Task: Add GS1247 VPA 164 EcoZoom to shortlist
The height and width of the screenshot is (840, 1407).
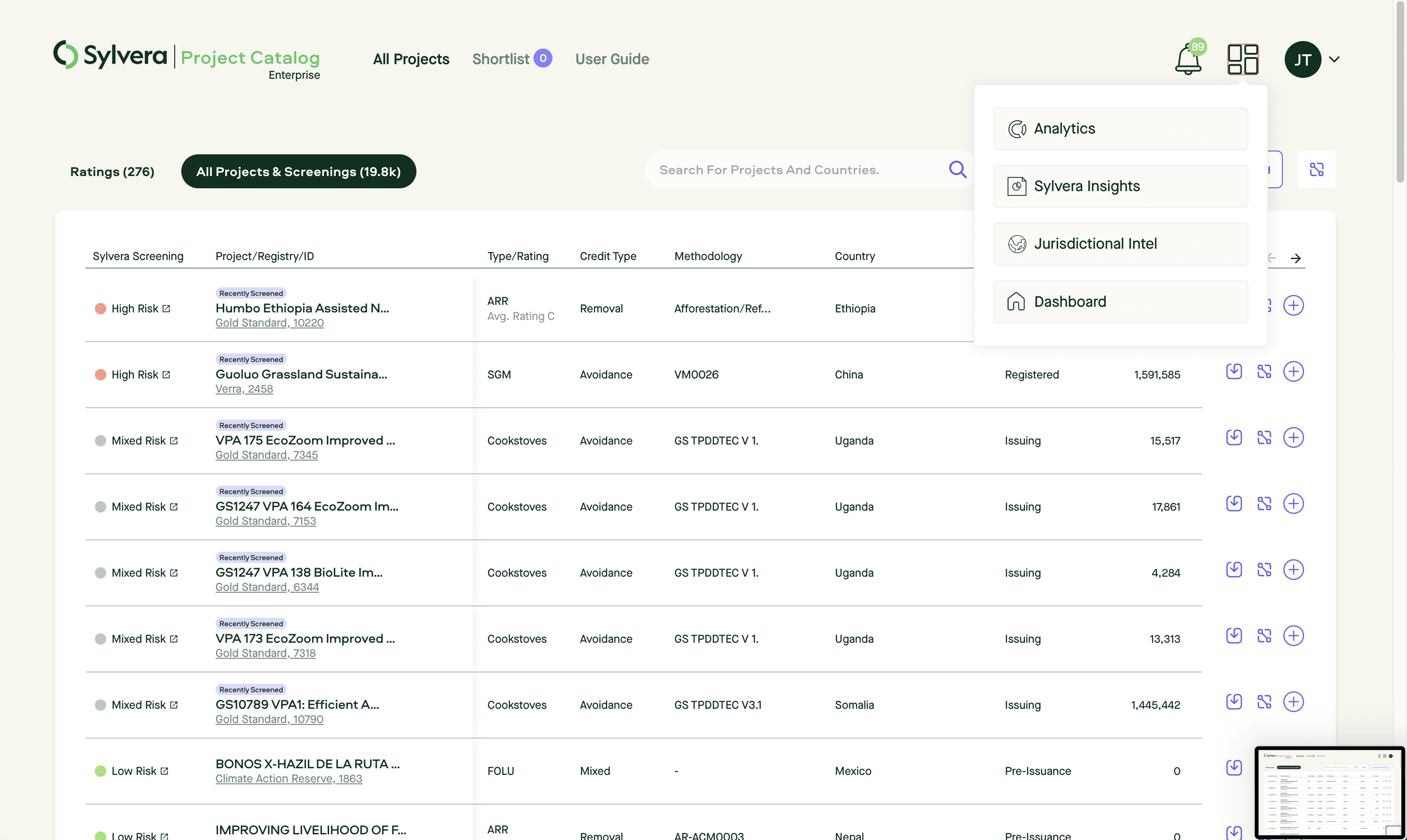Action: 1293,504
